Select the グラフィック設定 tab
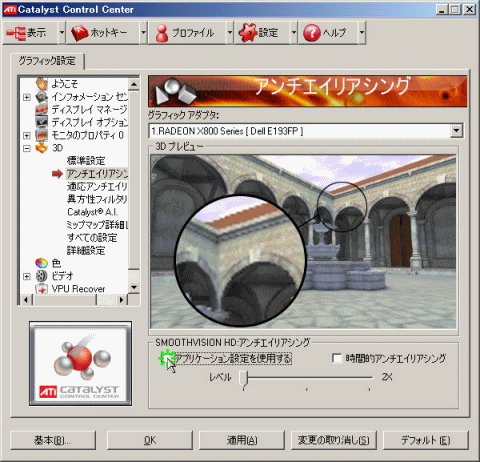The image size is (480, 462). (x=47, y=61)
